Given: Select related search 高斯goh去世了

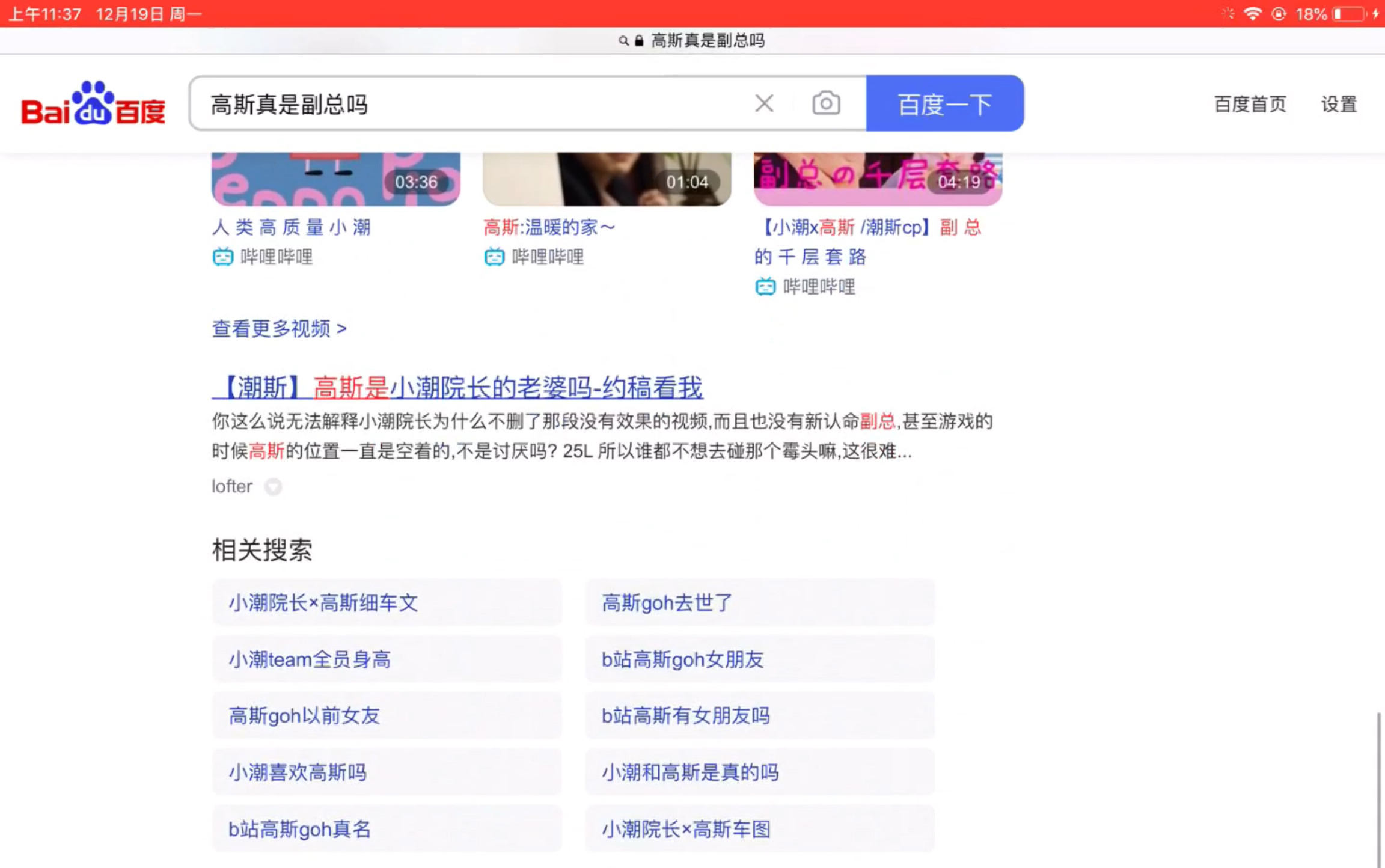Looking at the screenshot, I should point(760,602).
